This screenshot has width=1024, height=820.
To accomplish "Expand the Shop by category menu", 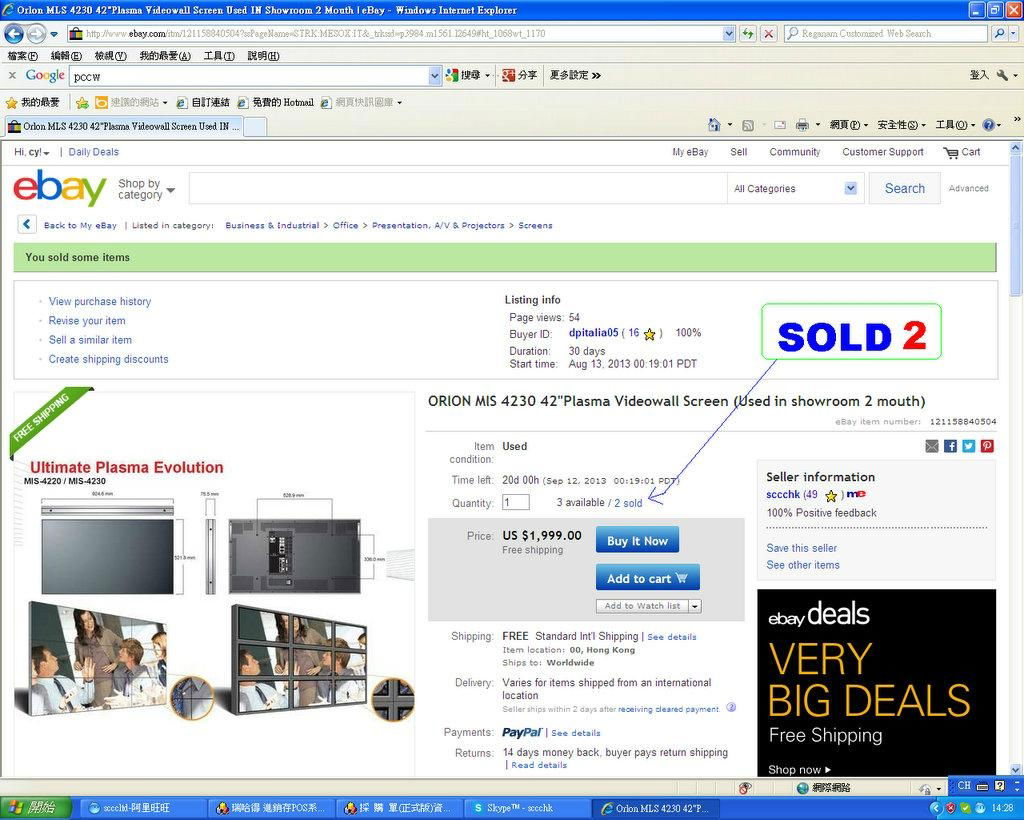I will click(146, 189).
